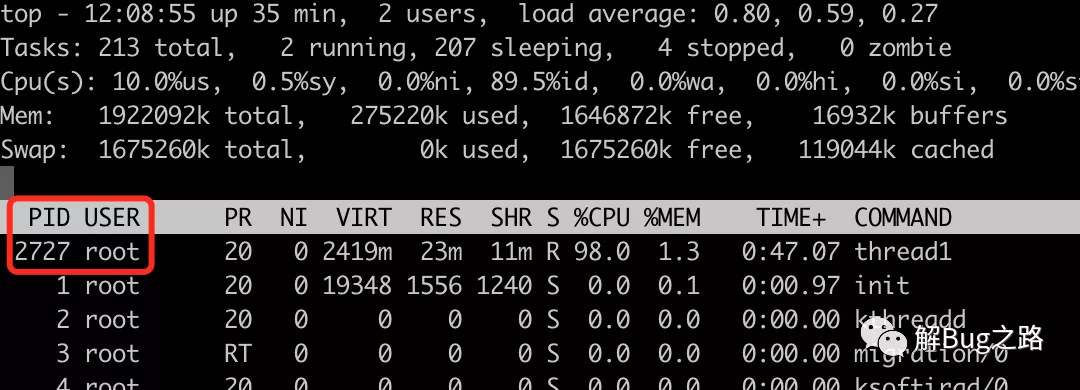Viewport: 1080px width, 390px height.
Task: Click the 275220k used memory value
Action: coord(434,116)
